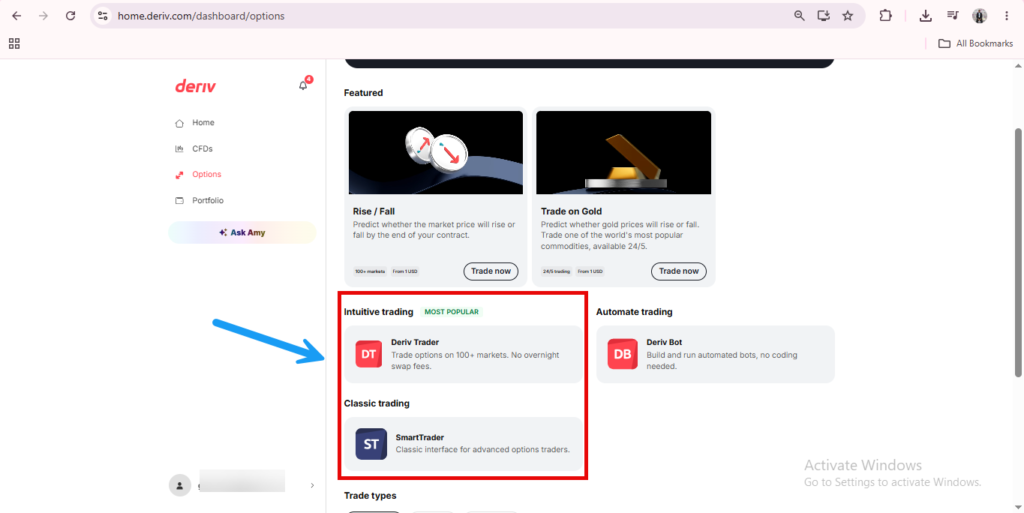Bookmark this page with the star icon
This screenshot has width=1024, height=513.
(848, 16)
